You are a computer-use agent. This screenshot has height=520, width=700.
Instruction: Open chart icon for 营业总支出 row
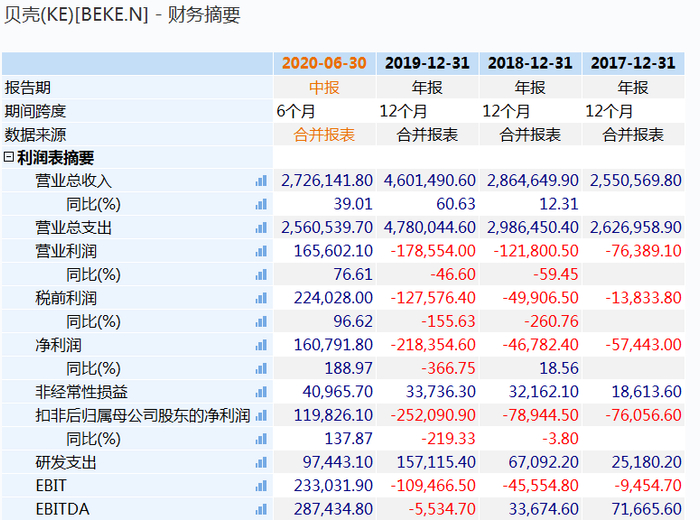pyautogui.click(x=261, y=228)
